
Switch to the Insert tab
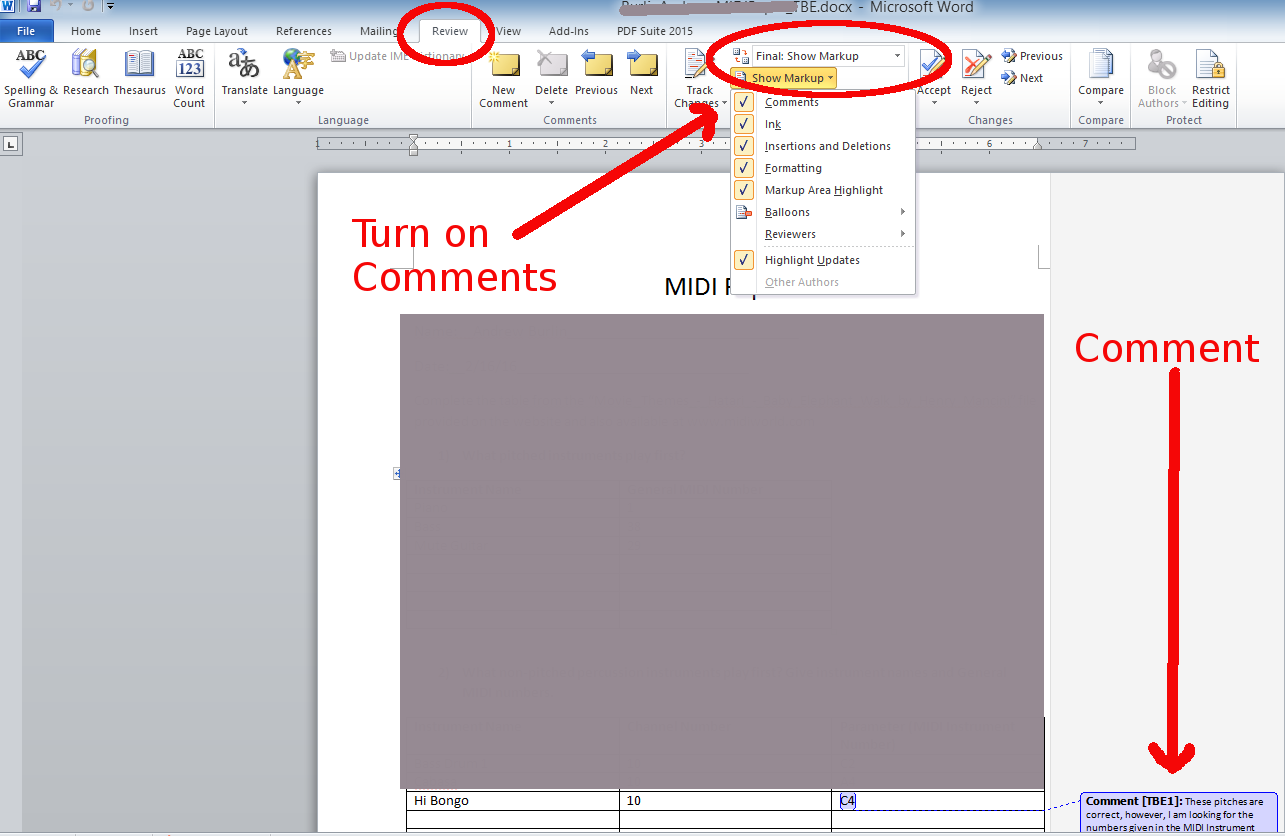click(143, 31)
